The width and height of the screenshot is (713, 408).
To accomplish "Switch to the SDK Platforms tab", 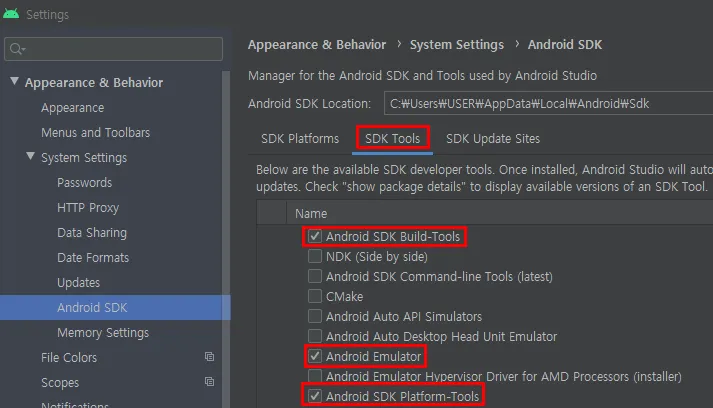I will [300, 139].
